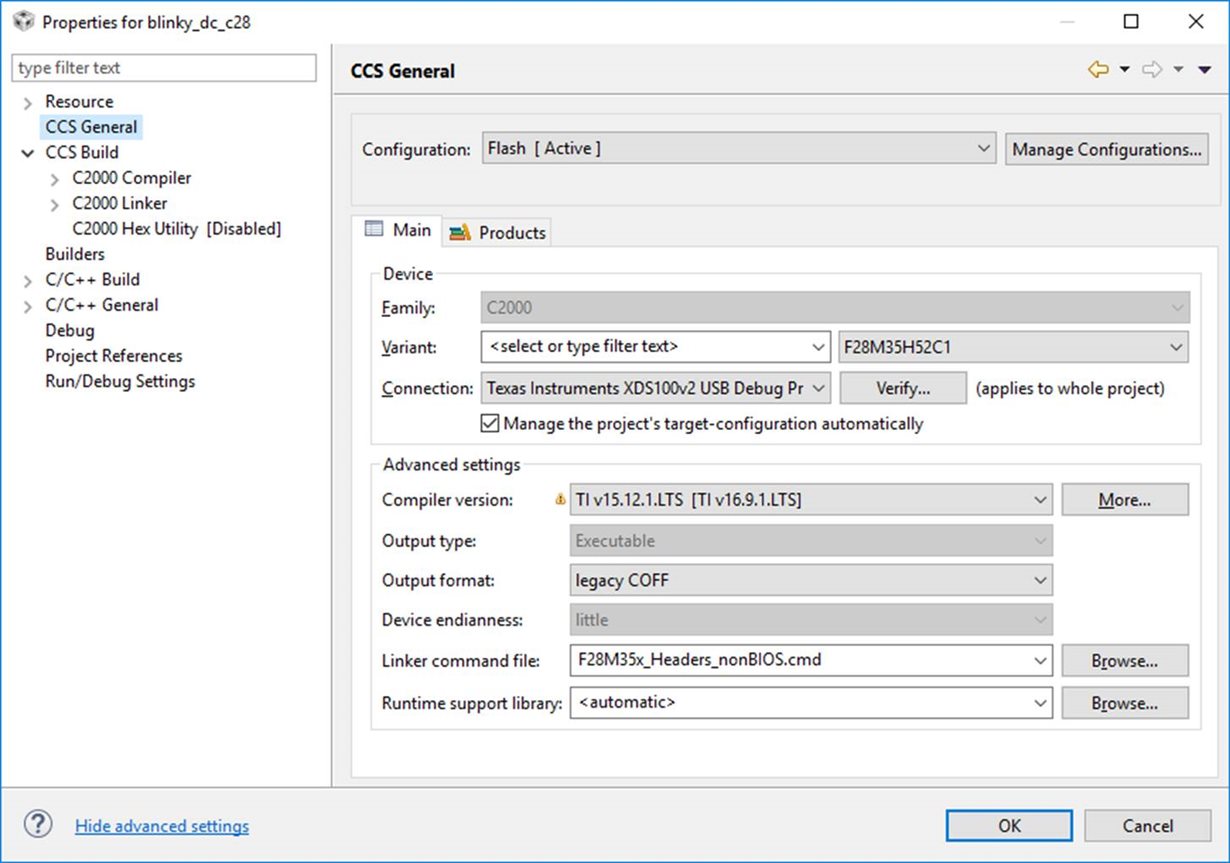The height and width of the screenshot is (863, 1230).
Task: Open the view menu triangle icon
Action: (x=1204, y=70)
